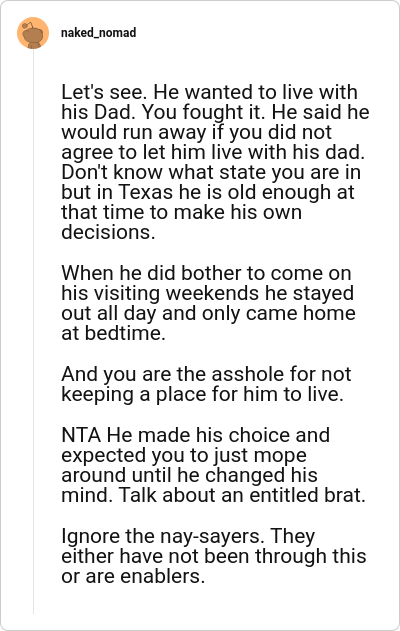Visit the naked_nomad profile link

click(x=99, y=33)
